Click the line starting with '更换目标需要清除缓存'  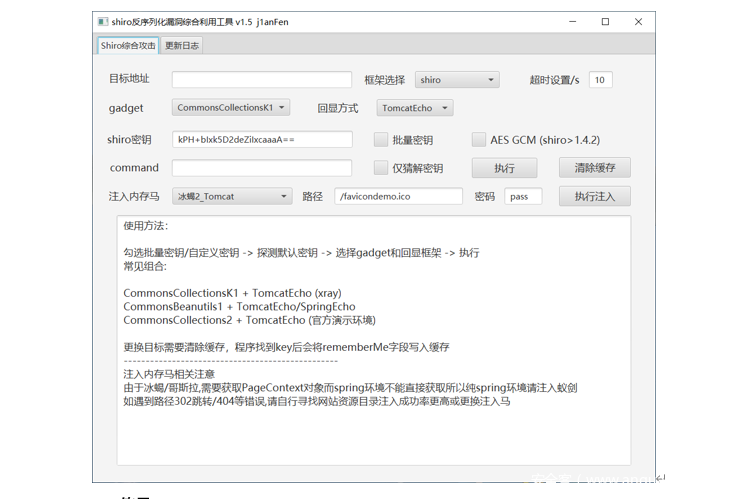(286, 347)
